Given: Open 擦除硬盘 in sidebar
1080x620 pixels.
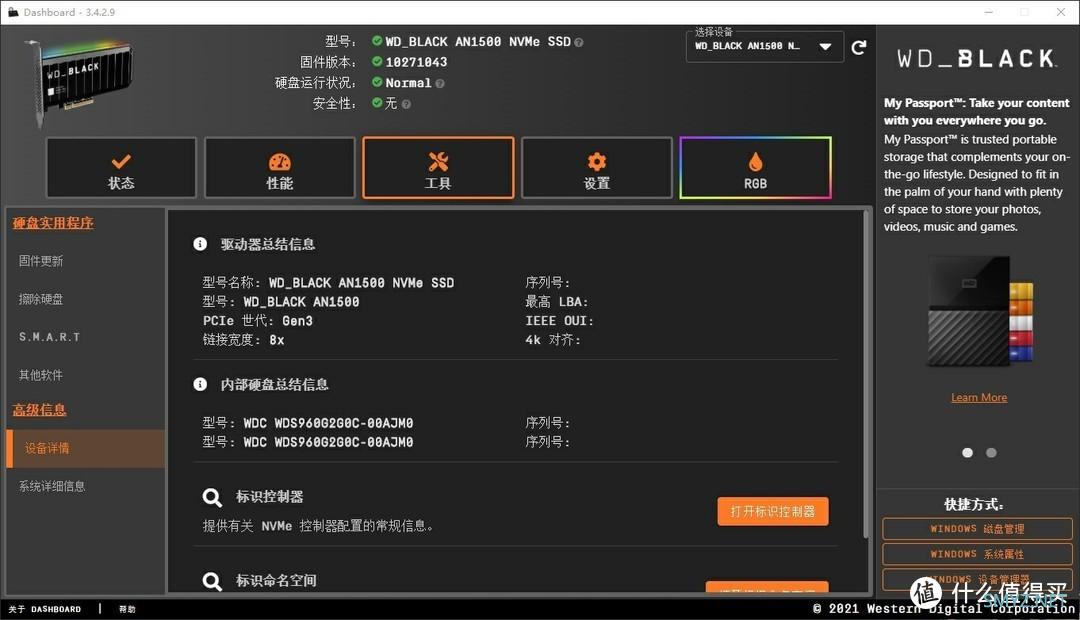Looking at the screenshot, I should point(41,299).
